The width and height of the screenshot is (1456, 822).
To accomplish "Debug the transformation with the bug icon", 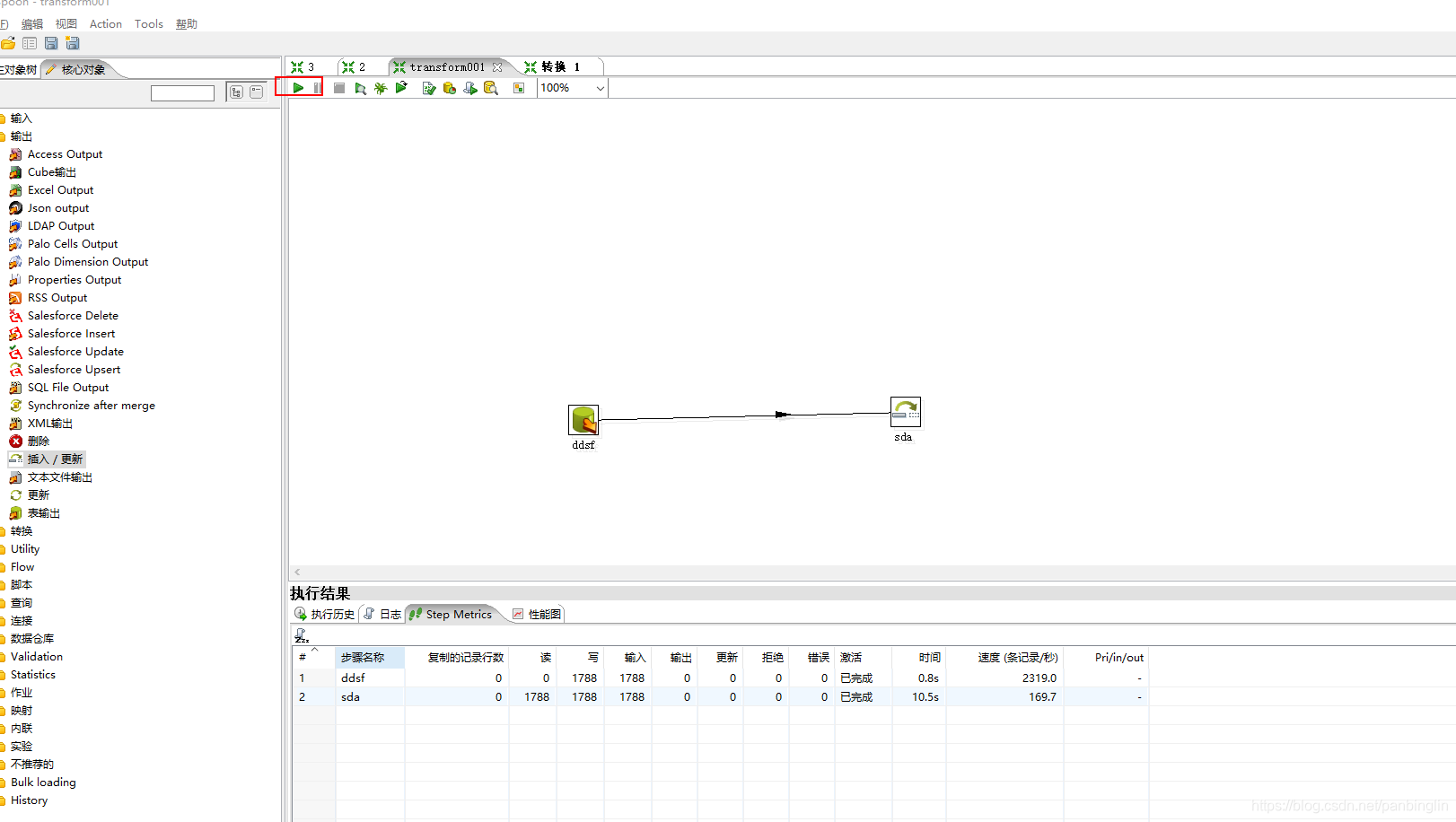I will [x=381, y=88].
